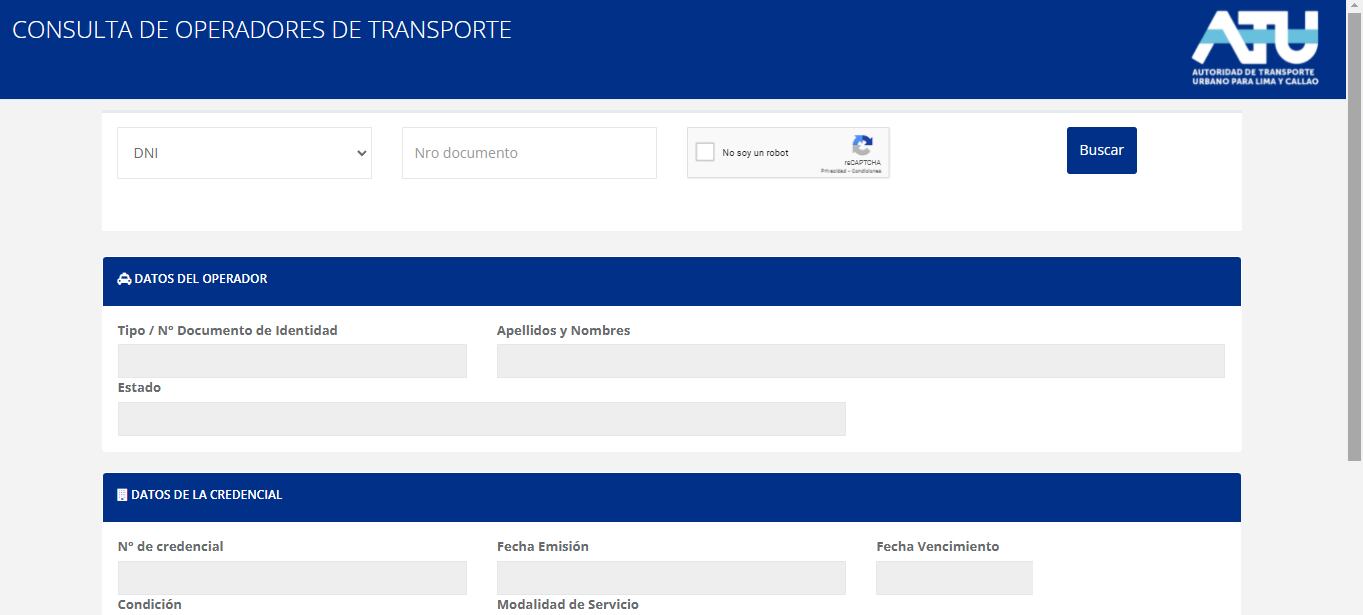Click the Fecha Vencimiento field
Viewport: 1363px width, 615px height.
pos(953,577)
